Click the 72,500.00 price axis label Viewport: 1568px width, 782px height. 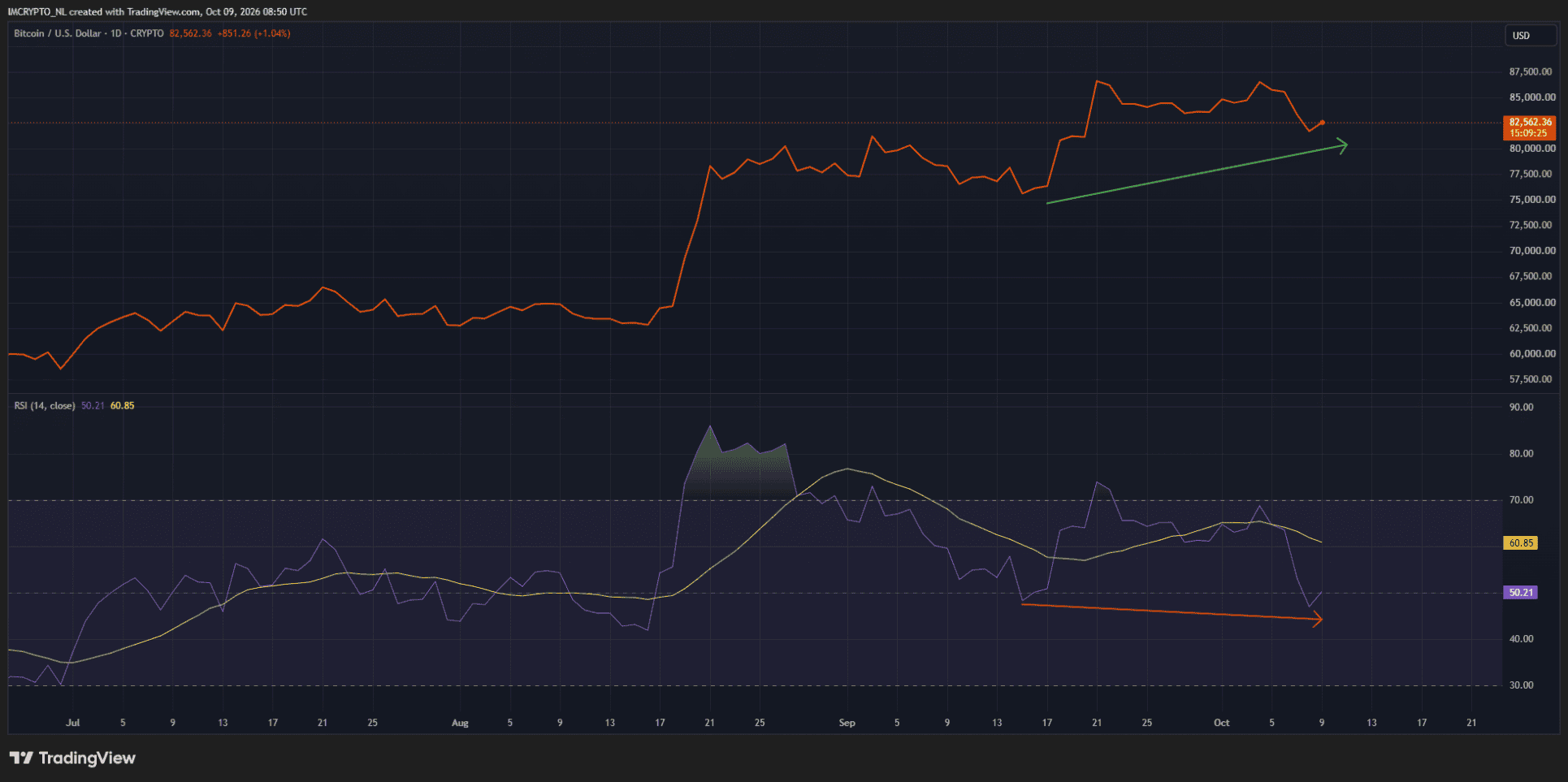pos(1531,225)
